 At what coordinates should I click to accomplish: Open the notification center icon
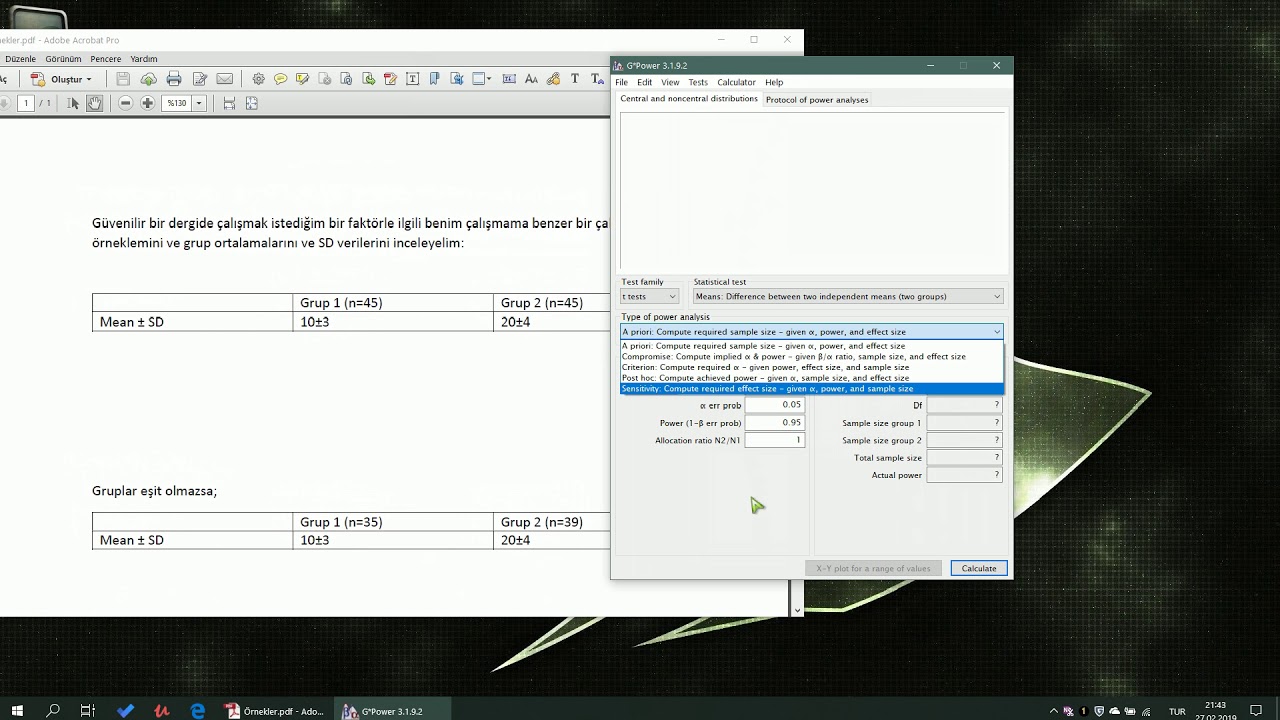point(1256,711)
